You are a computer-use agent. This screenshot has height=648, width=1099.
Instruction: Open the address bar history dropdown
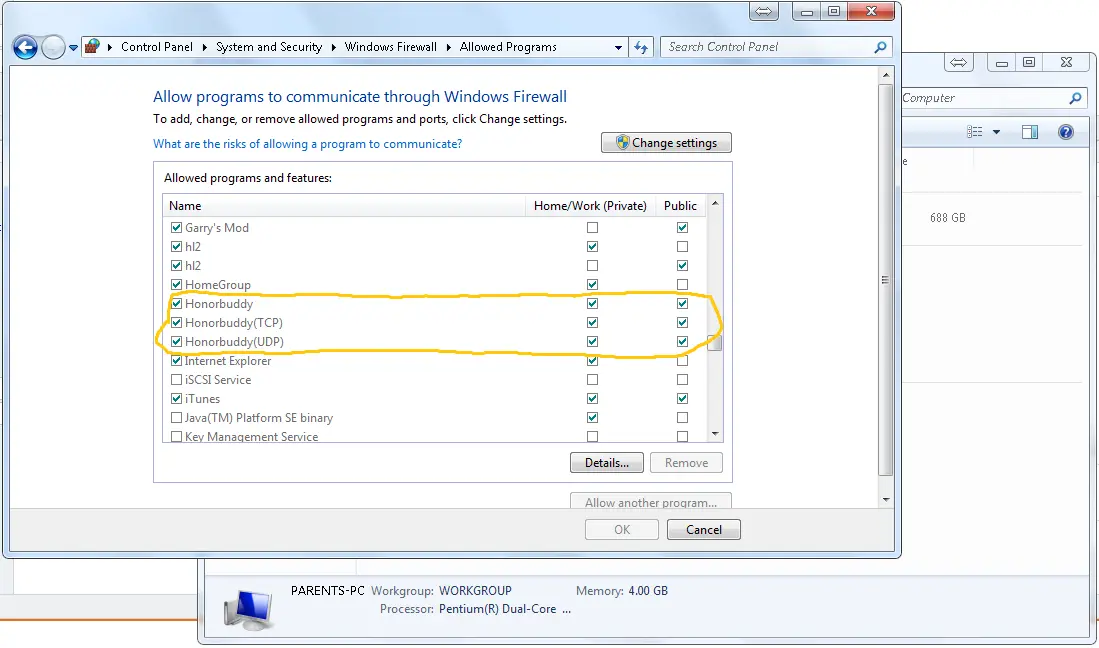click(619, 47)
